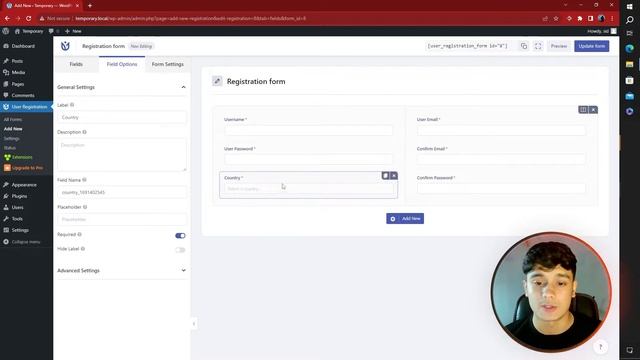Select the Field Options tab
The image size is (640, 360).
pos(122,64)
